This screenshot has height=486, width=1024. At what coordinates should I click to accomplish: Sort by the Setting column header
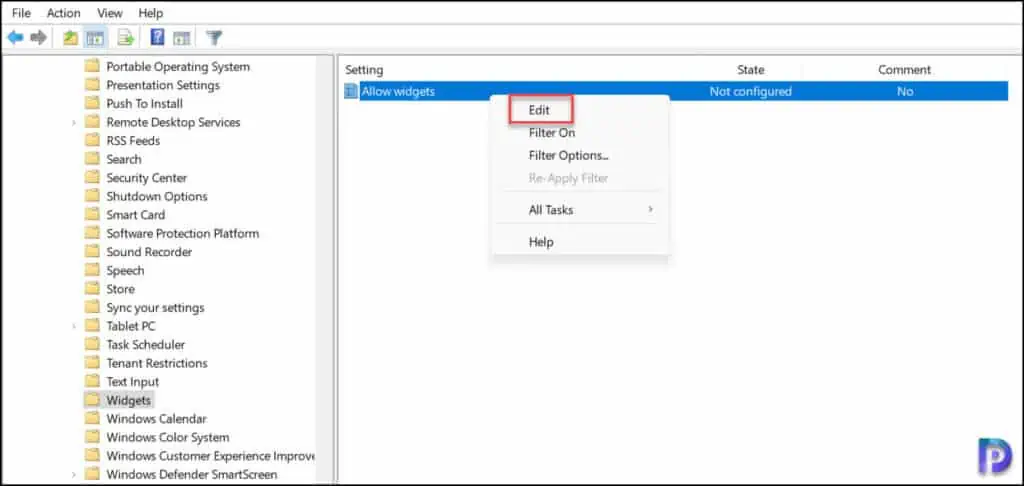coord(364,70)
